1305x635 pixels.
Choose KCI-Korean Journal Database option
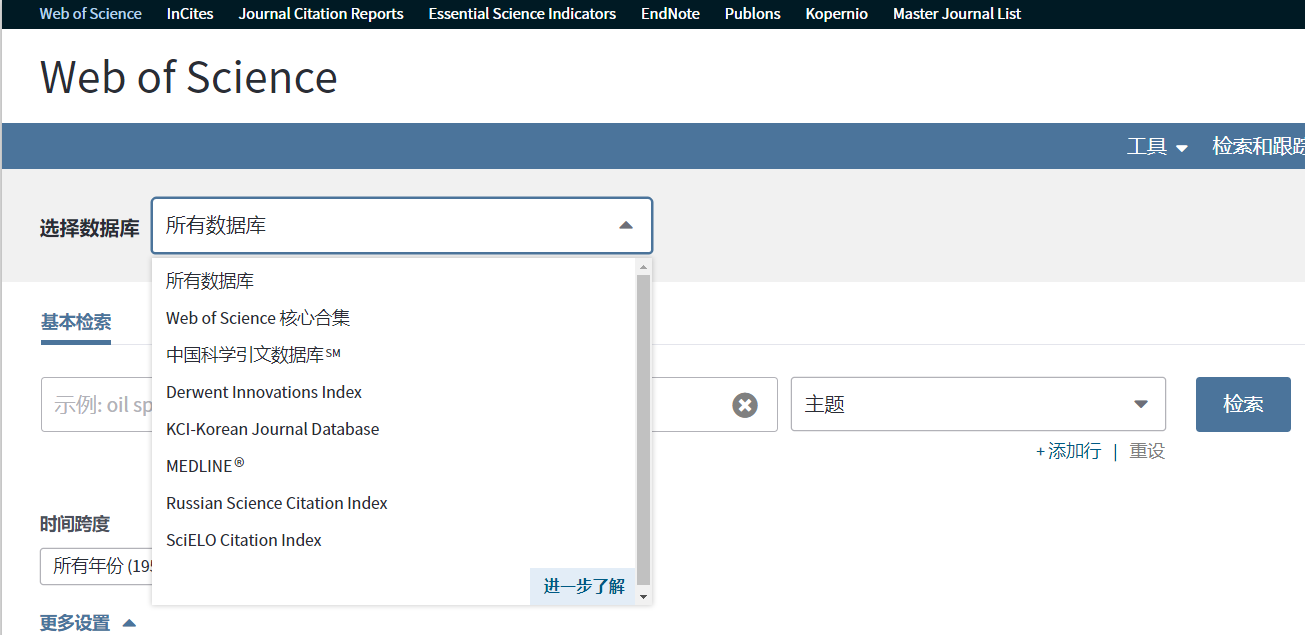tap(394, 429)
